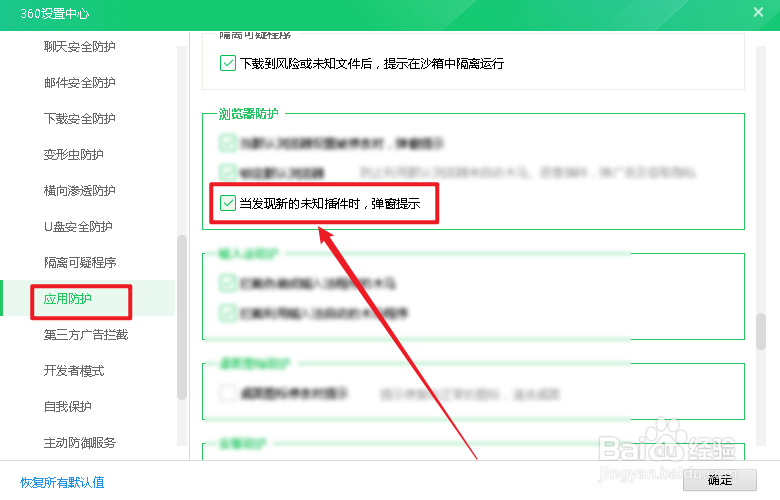Image resolution: width=780 pixels, height=500 pixels.
Task: Toggle sandbox isolation prompt checkbox 下载到风险或未知文件后
Action: [228, 63]
